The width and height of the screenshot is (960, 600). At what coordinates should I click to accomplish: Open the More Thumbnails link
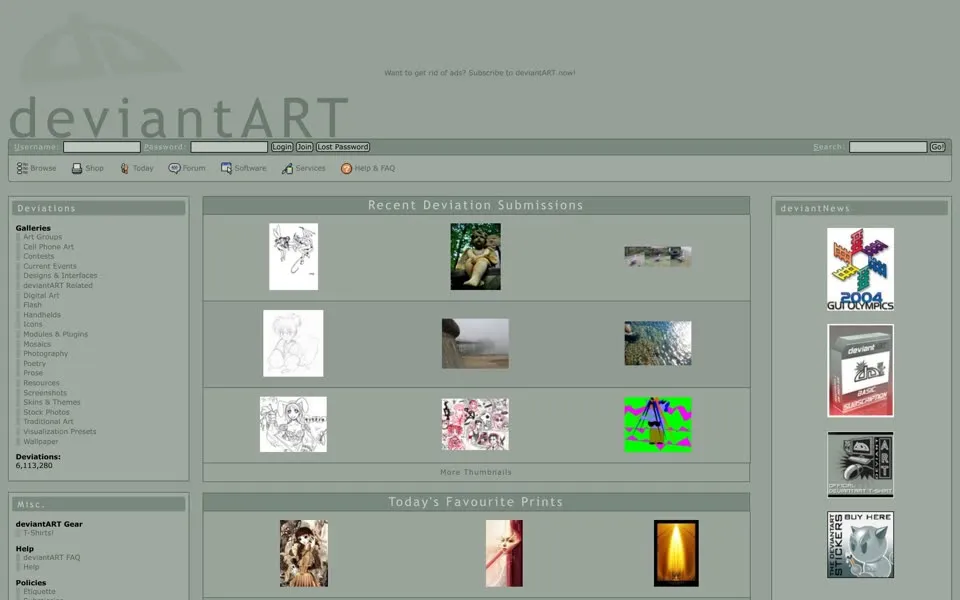click(476, 472)
